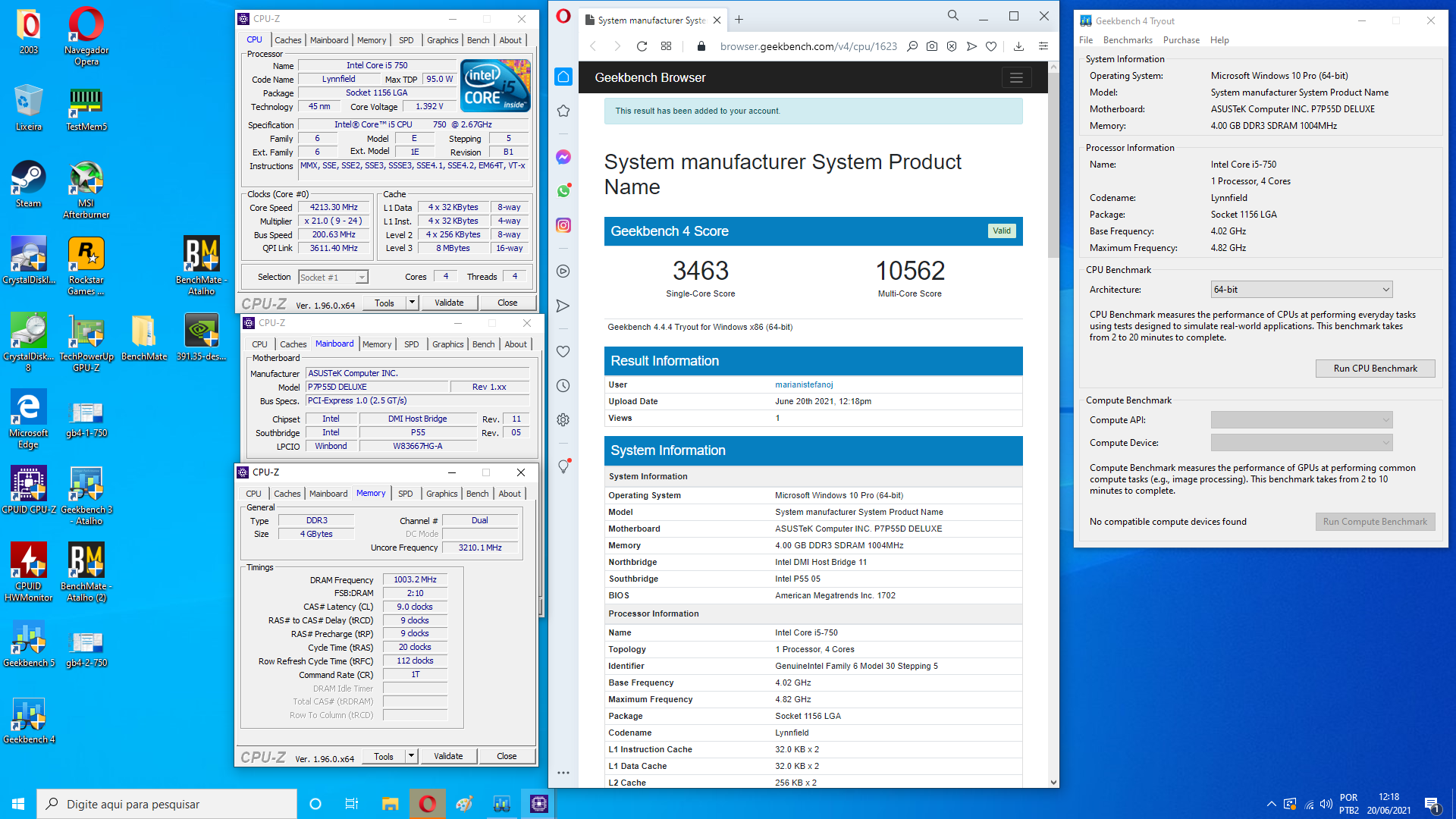Viewport: 1456px width, 819px height.
Task: Switch to Bench tab in Memory CPU-Z window
Action: [x=477, y=494]
